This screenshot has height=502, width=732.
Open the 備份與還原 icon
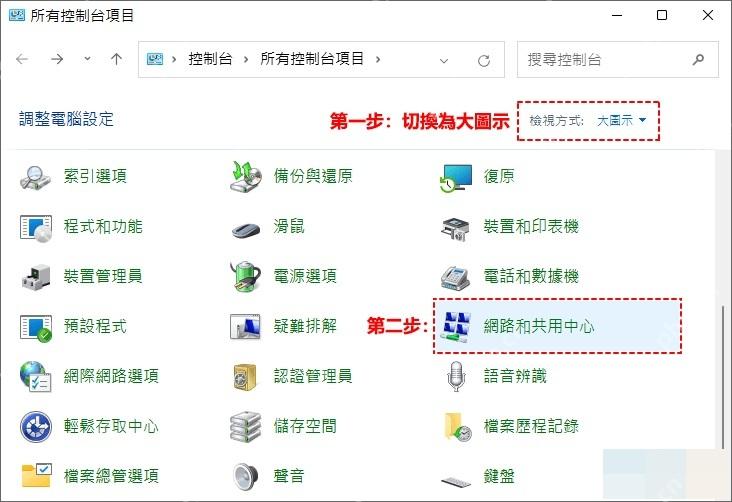[246, 177]
